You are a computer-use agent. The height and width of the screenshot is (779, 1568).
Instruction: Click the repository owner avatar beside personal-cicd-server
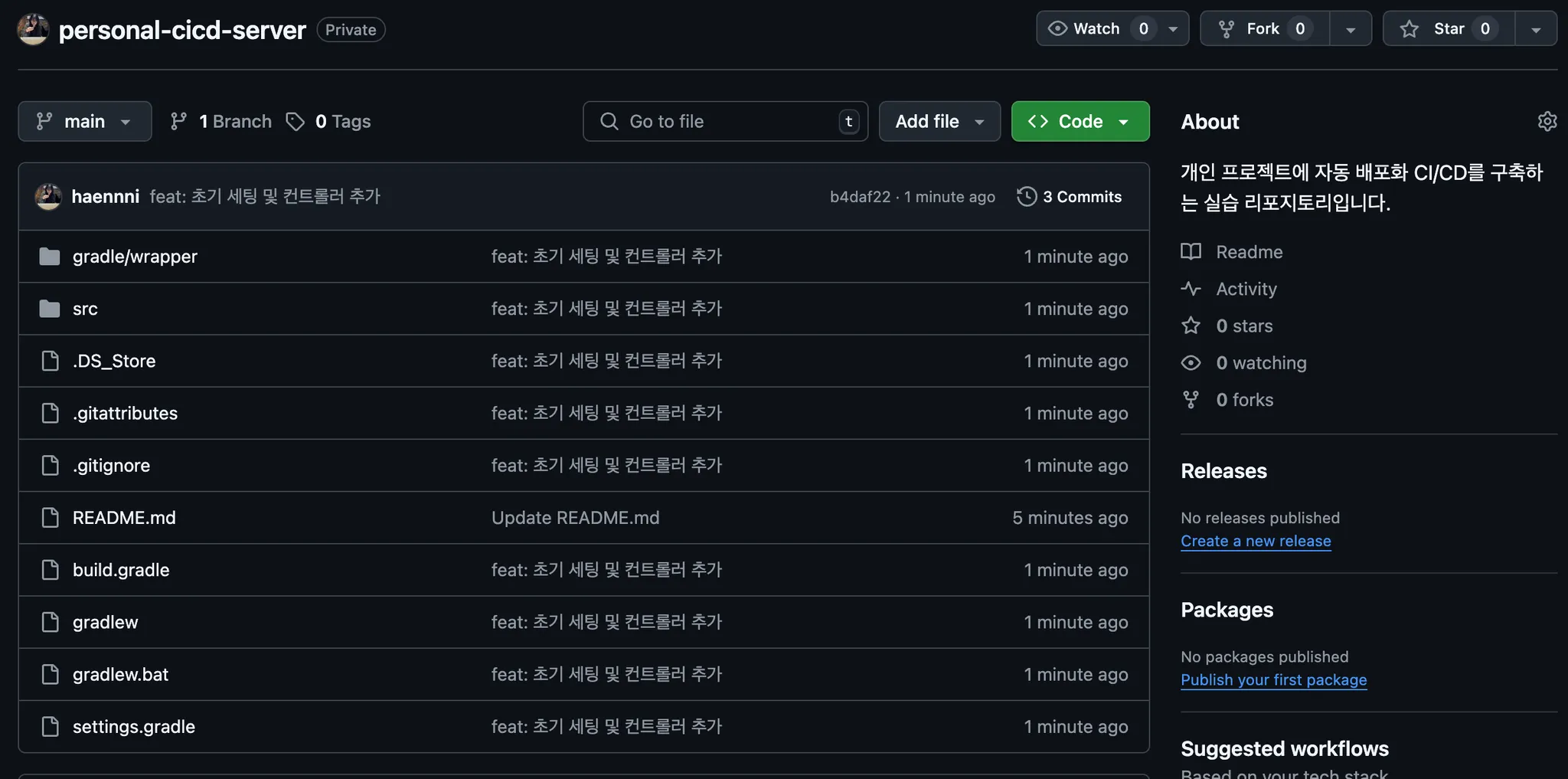pos(33,29)
